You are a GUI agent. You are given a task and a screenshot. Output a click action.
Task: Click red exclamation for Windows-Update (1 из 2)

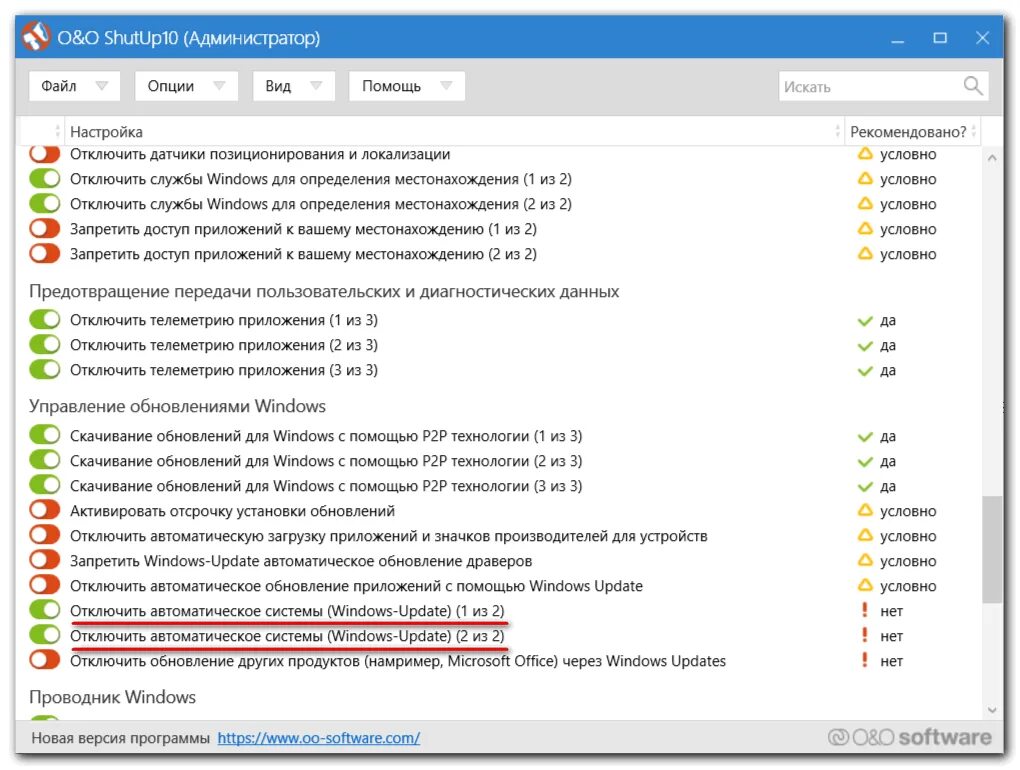tap(865, 611)
